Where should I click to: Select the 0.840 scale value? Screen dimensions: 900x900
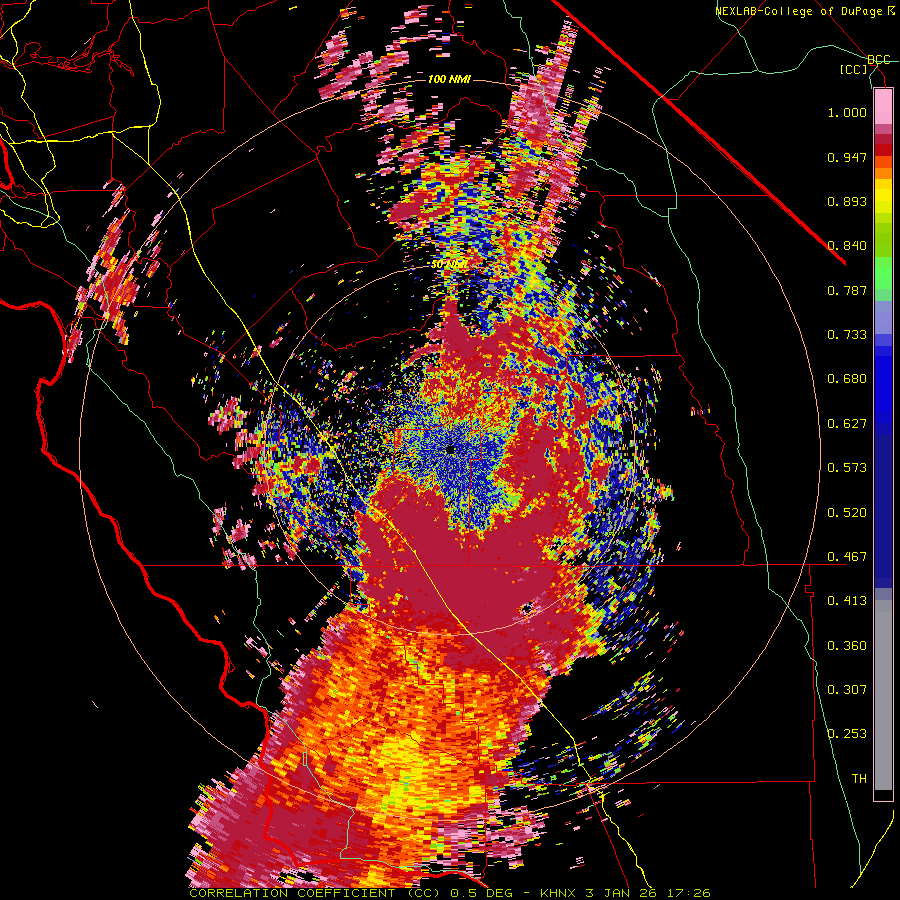(x=847, y=246)
